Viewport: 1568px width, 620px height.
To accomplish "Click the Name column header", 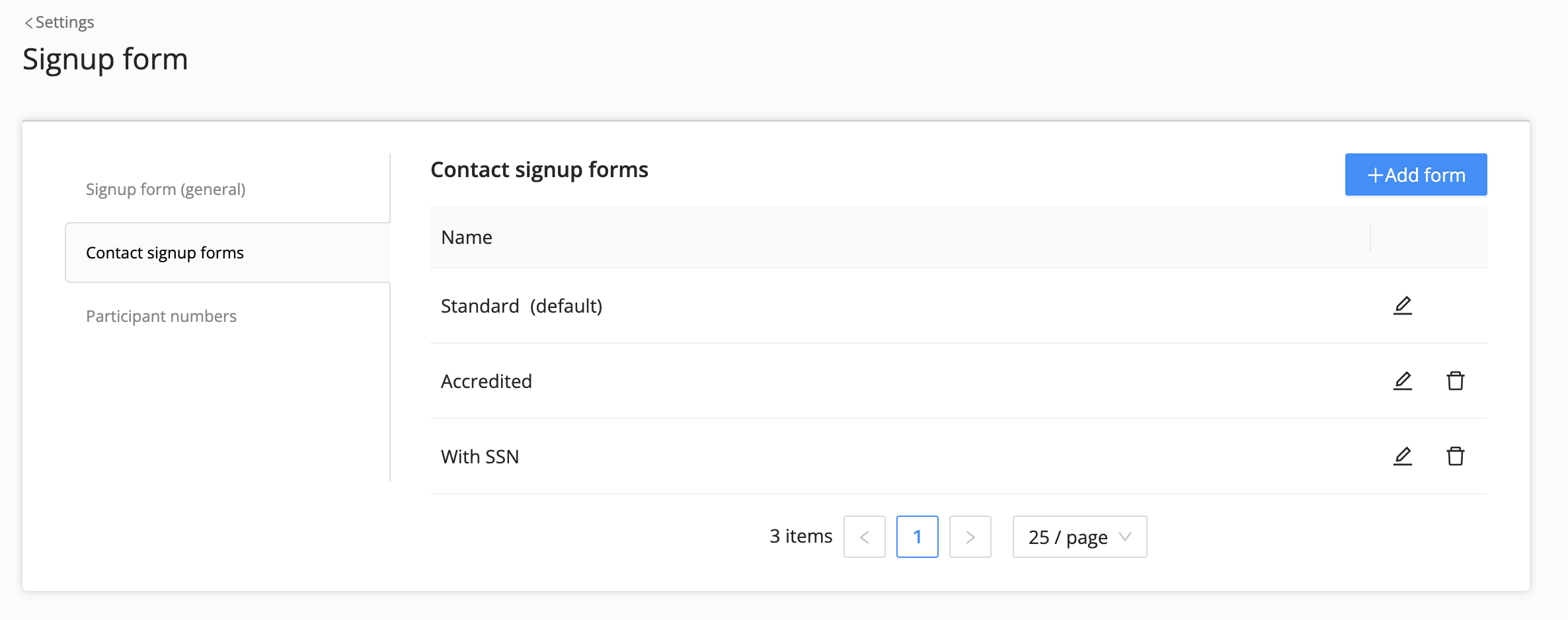I will coord(467,237).
